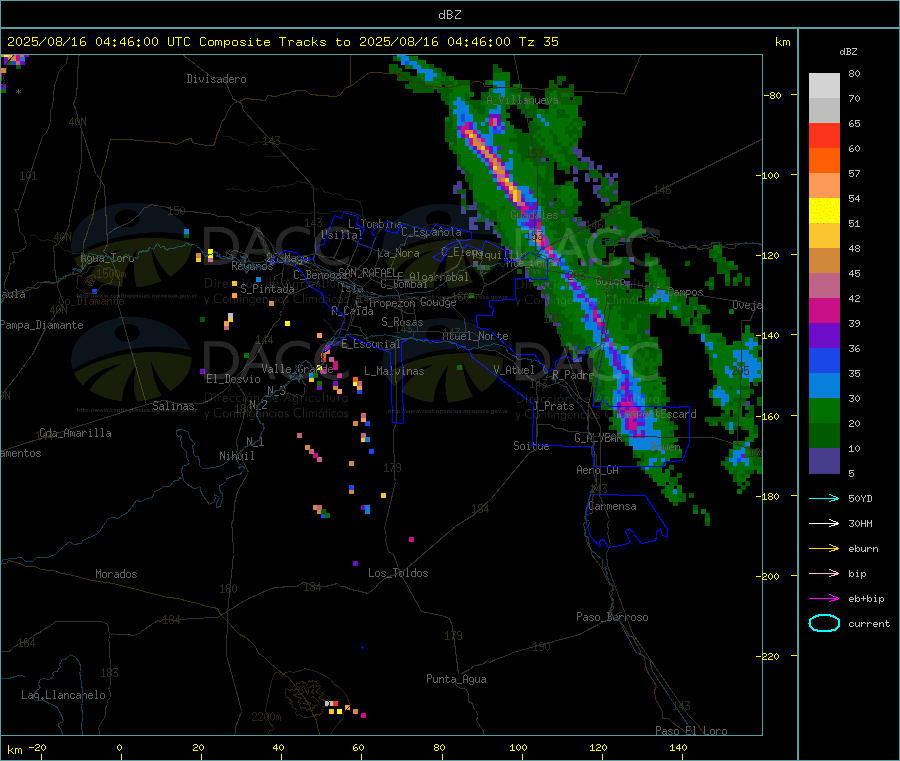
Task: Click the yellow eburn arrow legend icon
Action: tap(824, 549)
